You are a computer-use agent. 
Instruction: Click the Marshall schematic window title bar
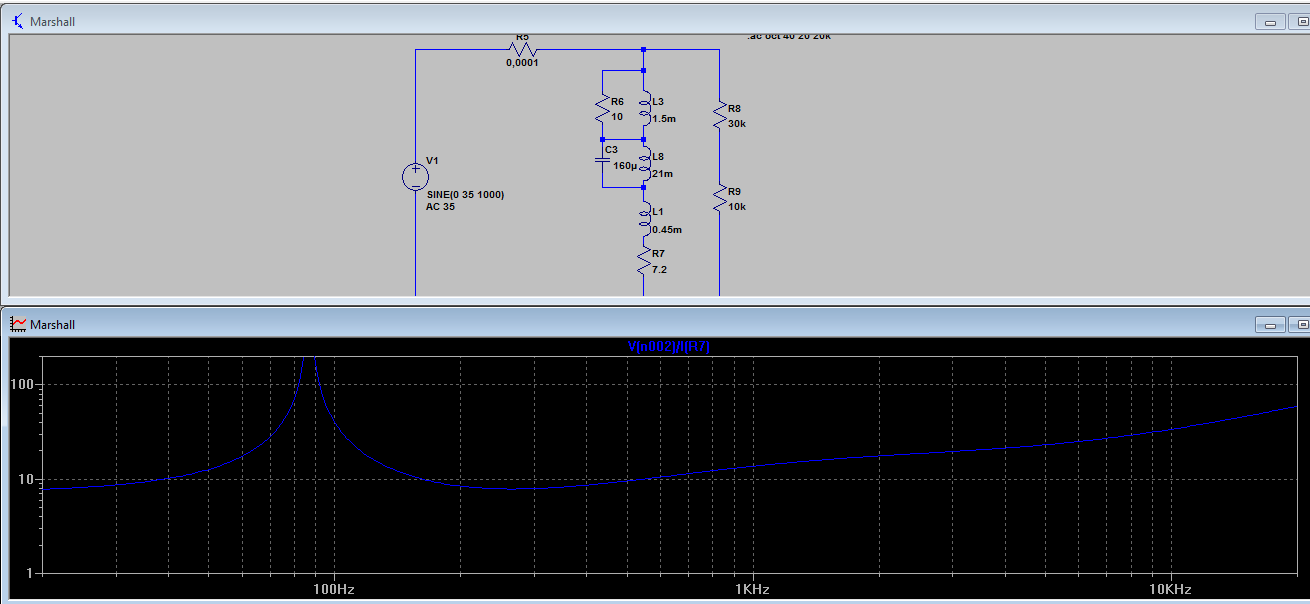point(600,21)
